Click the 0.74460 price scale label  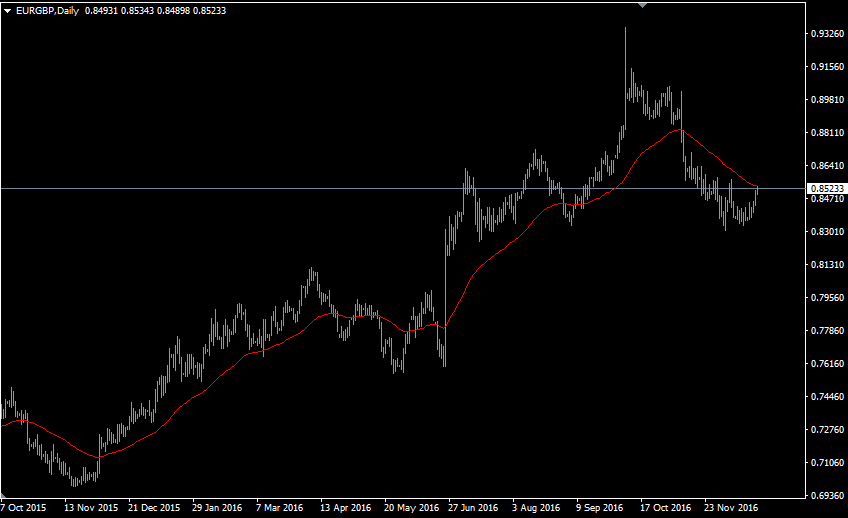point(827,396)
